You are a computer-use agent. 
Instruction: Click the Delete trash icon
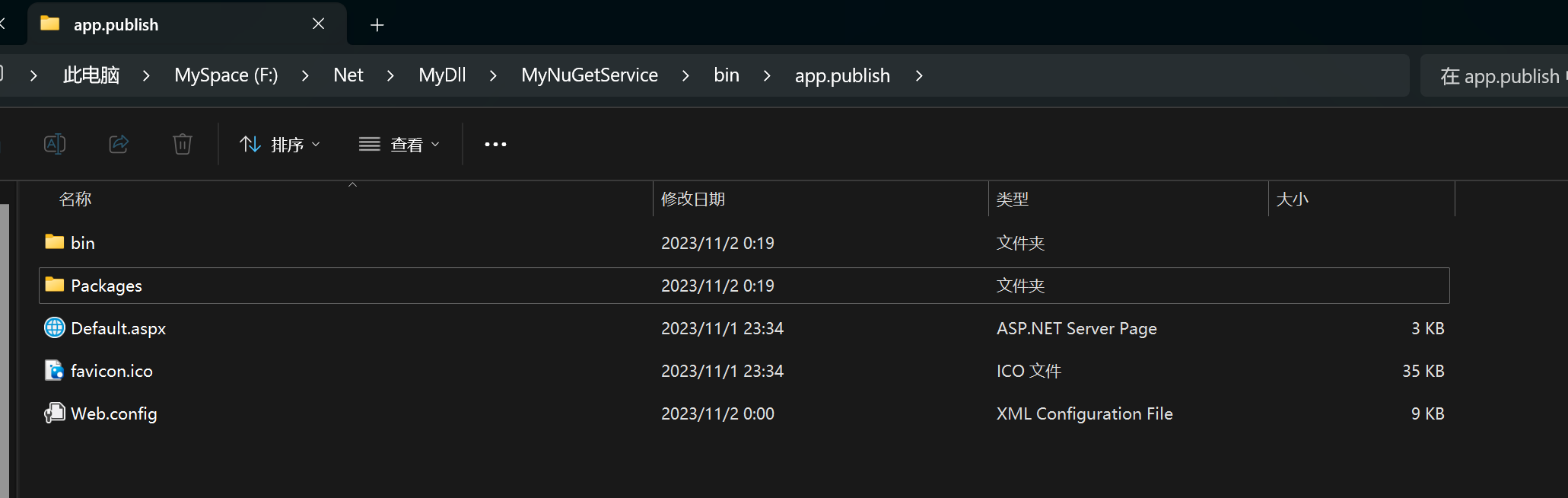[x=183, y=144]
